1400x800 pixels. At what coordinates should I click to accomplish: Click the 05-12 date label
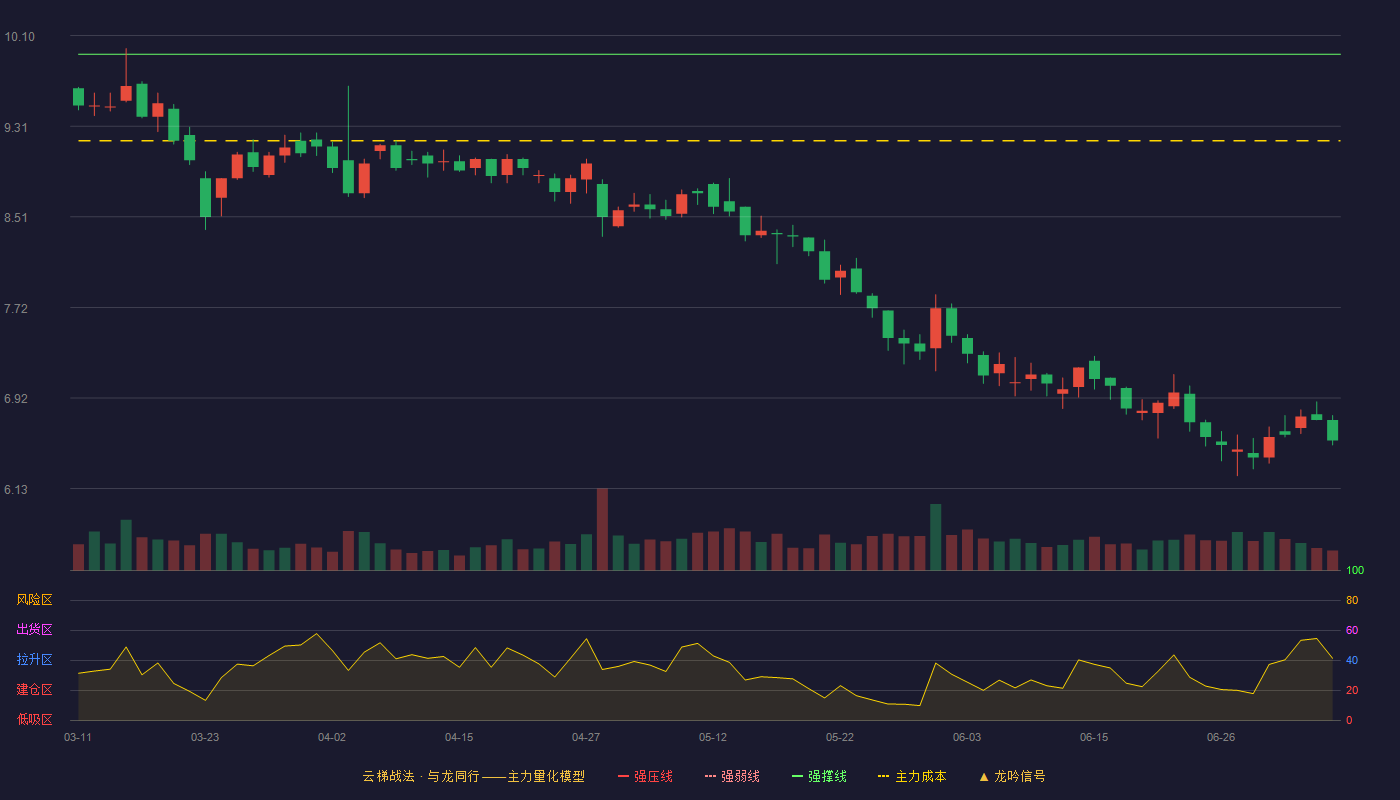pos(713,737)
